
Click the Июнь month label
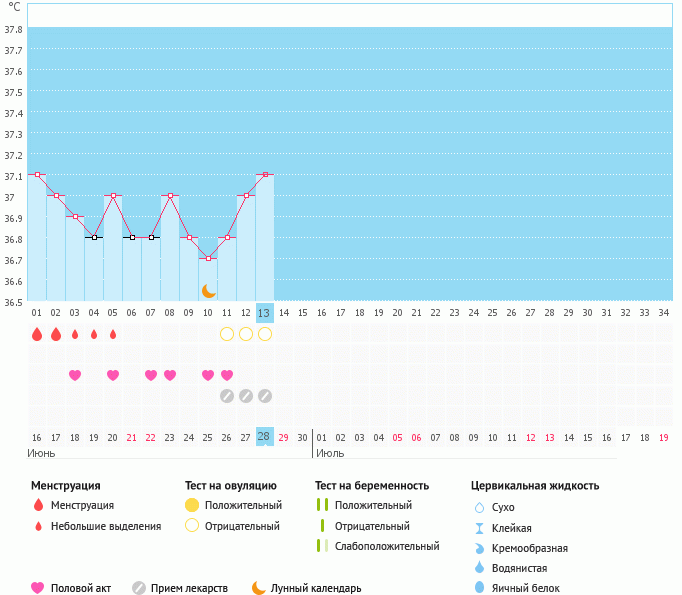tap(41, 453)
